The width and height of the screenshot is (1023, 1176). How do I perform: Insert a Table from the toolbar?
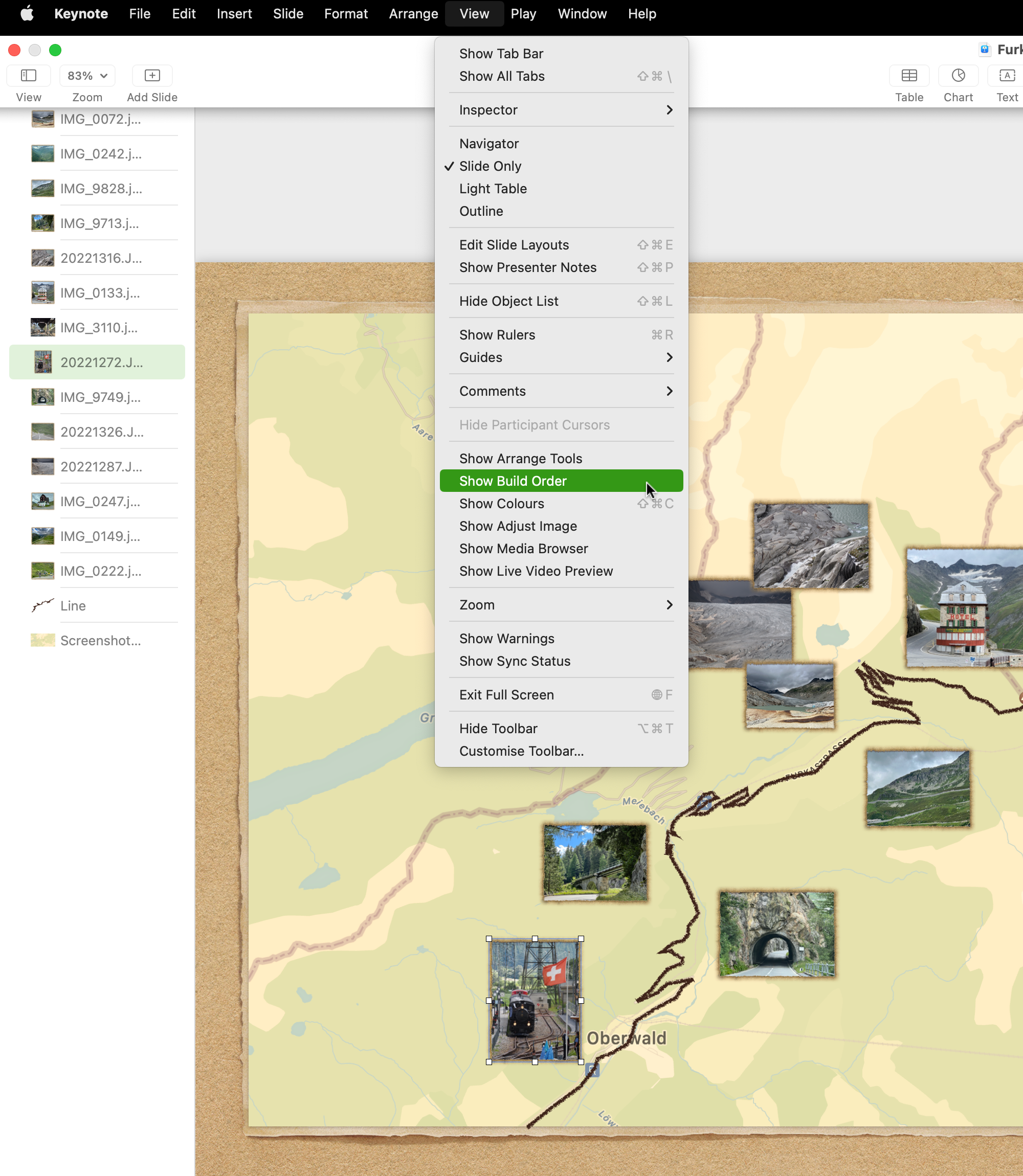tap(909, 75)
